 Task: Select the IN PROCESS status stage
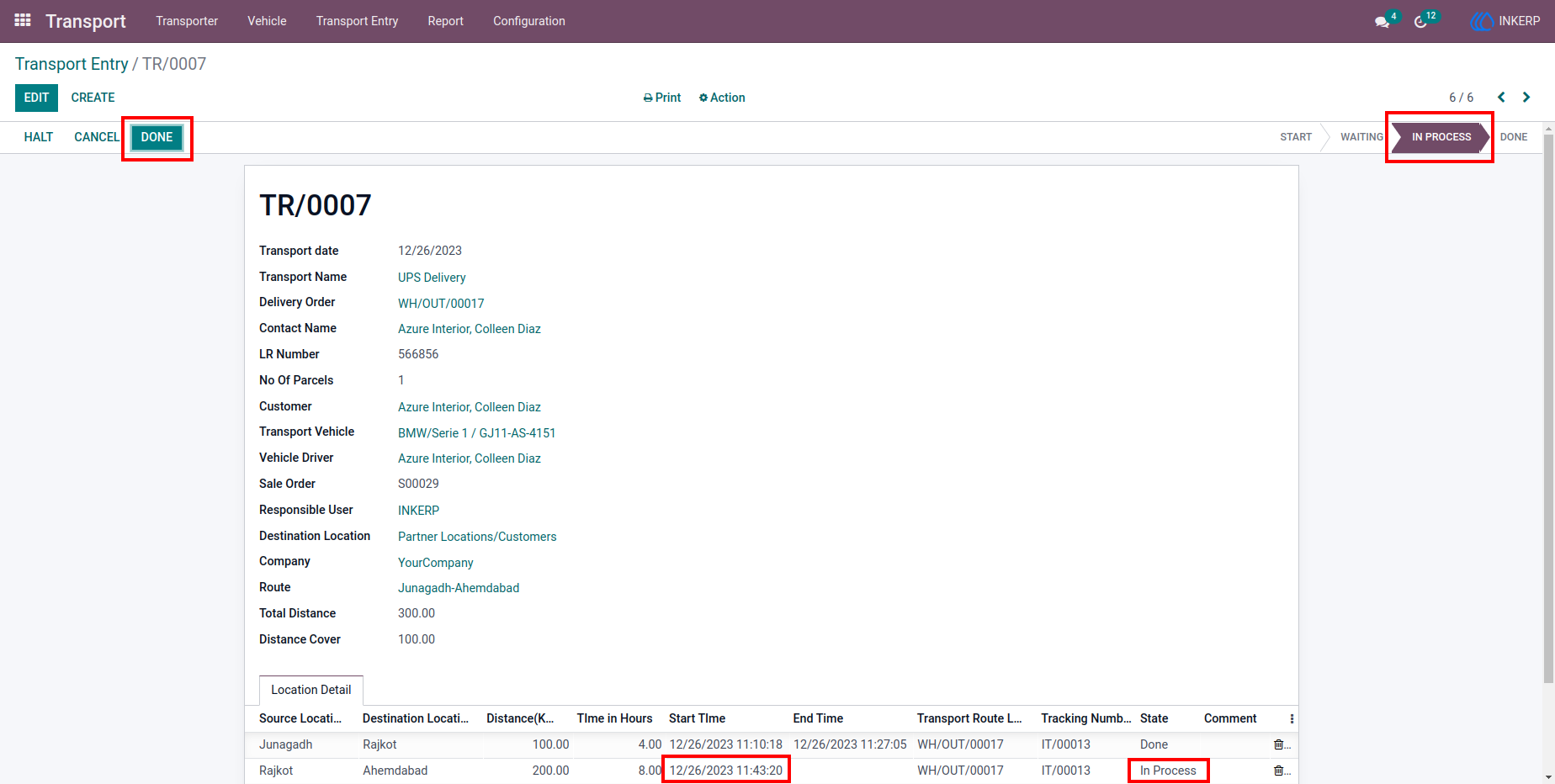pyautogui.click(x=1441, y=137)
